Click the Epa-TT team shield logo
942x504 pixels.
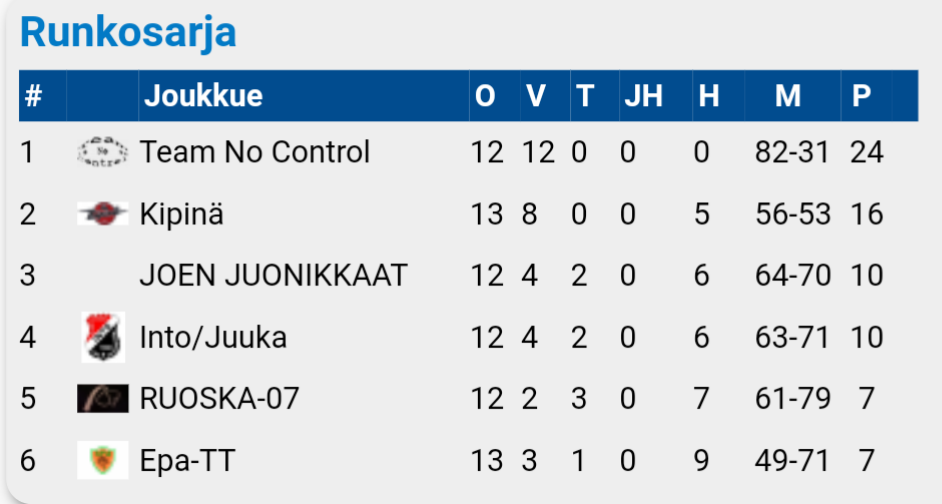coord(102,461)
